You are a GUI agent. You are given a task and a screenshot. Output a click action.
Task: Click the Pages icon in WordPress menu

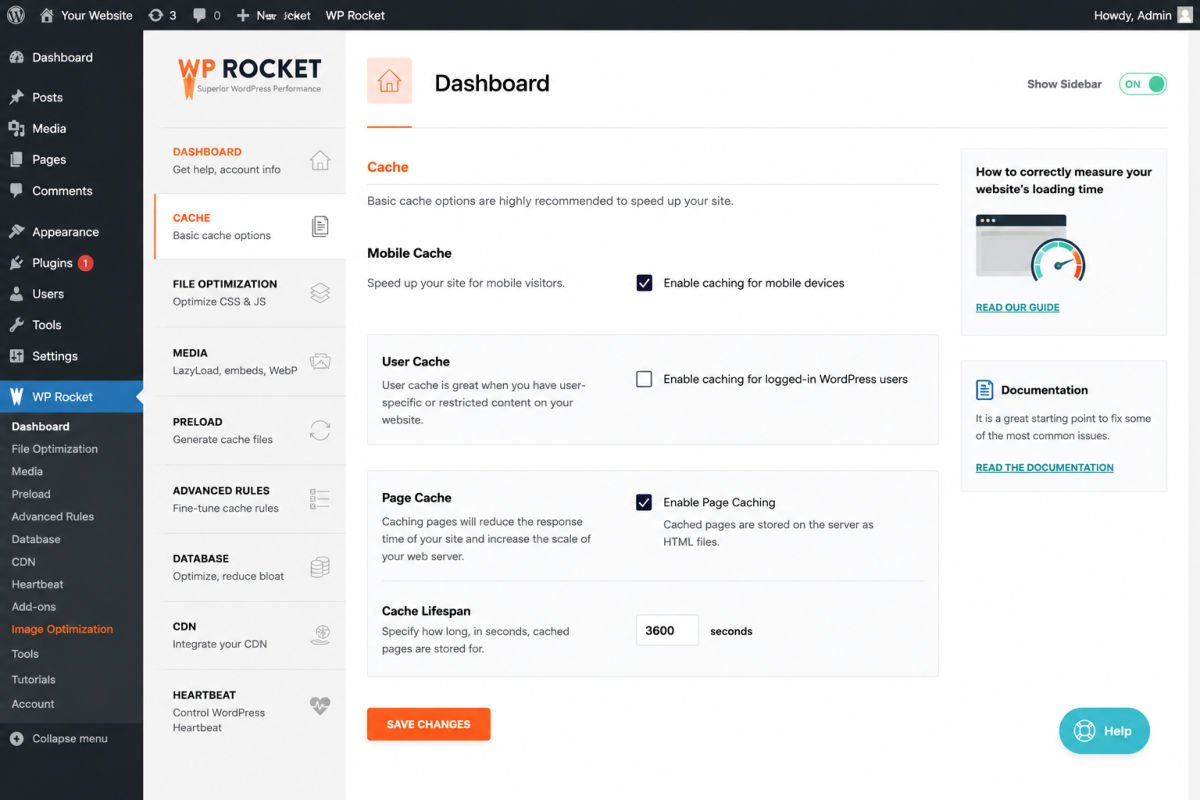[16, 159]
